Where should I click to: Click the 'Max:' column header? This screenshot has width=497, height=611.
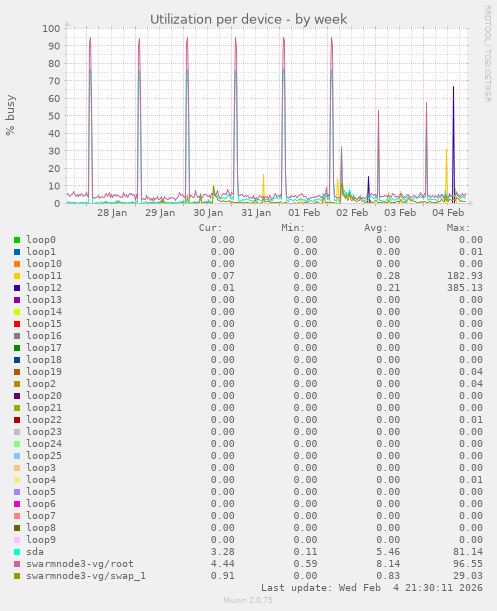tap(458, 228)
